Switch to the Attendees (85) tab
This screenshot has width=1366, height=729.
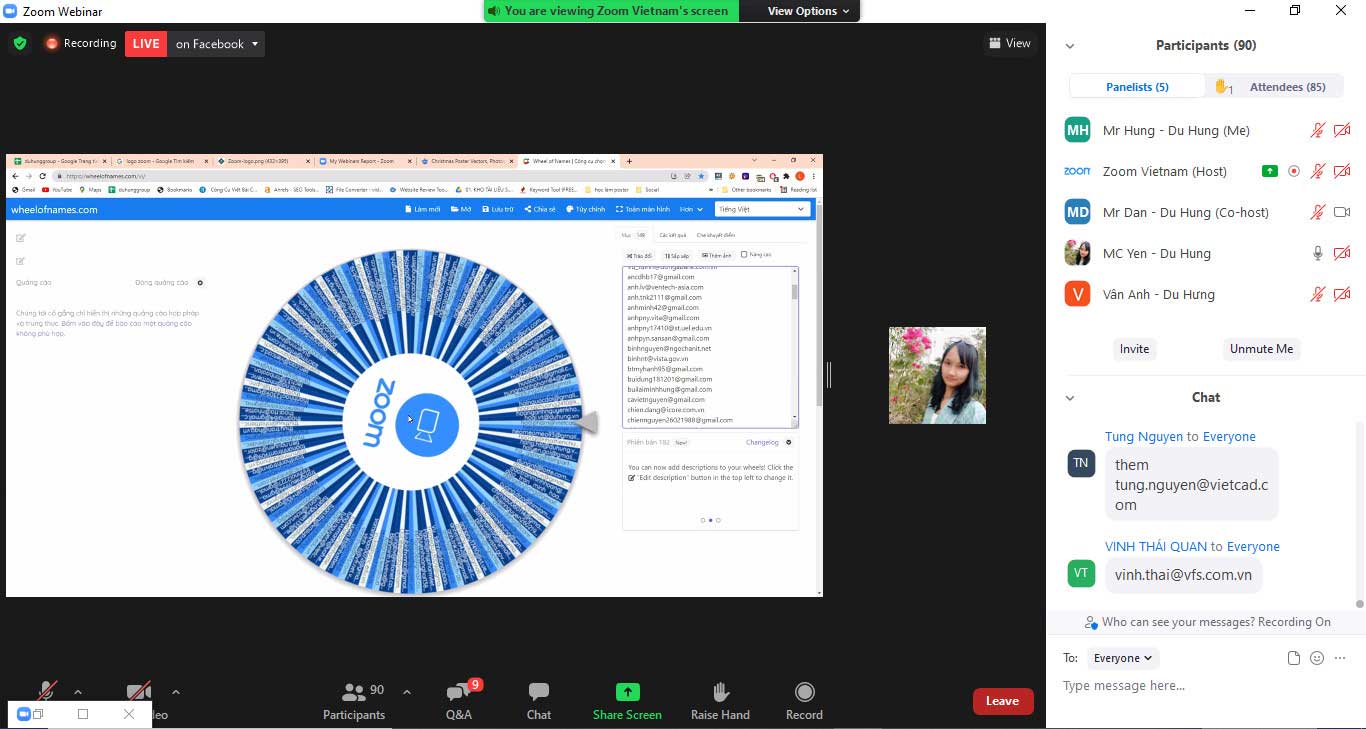click(1287, 86)
